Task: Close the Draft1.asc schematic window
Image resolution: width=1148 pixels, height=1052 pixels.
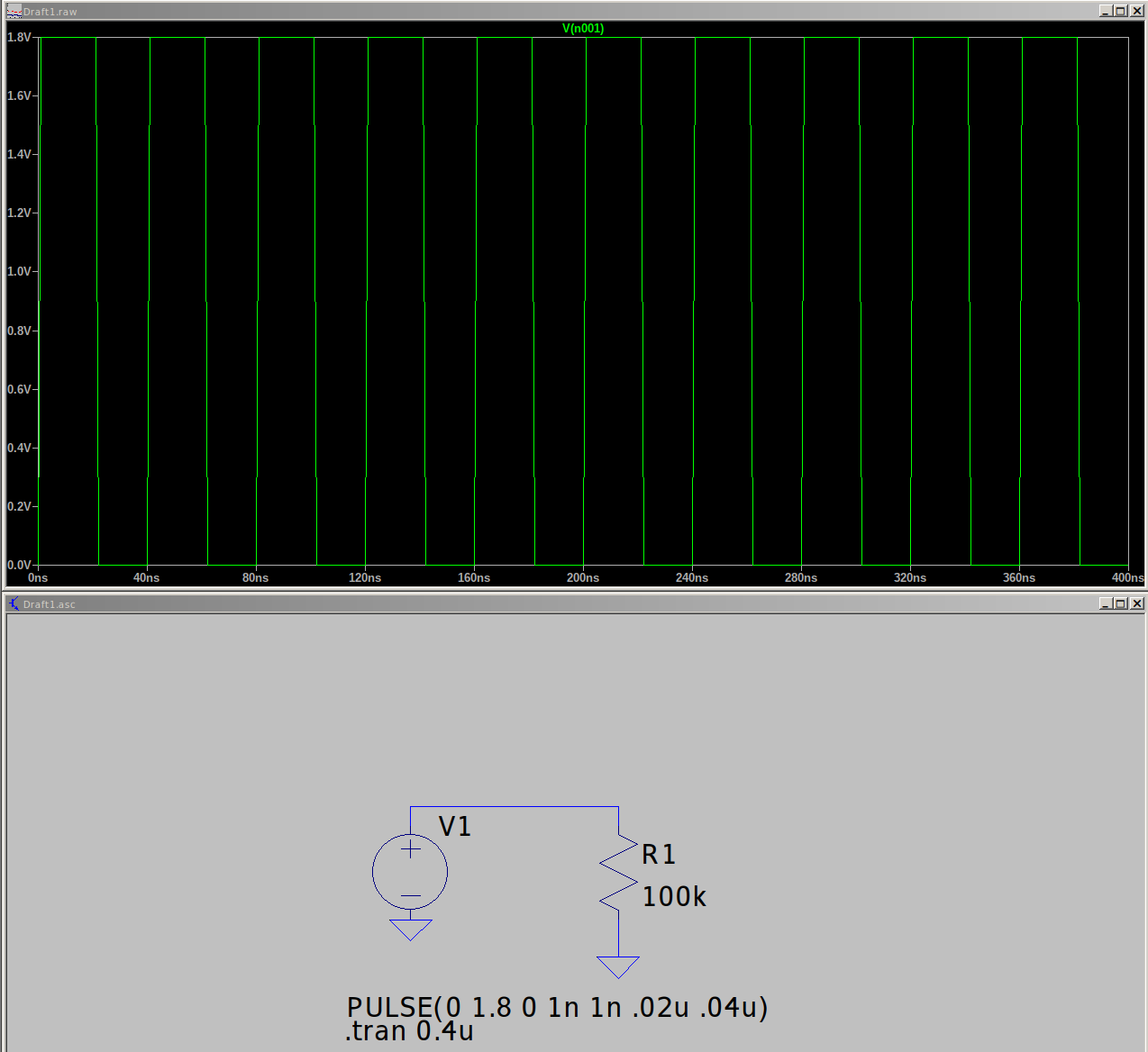Action: click(x=1136, y=603)
